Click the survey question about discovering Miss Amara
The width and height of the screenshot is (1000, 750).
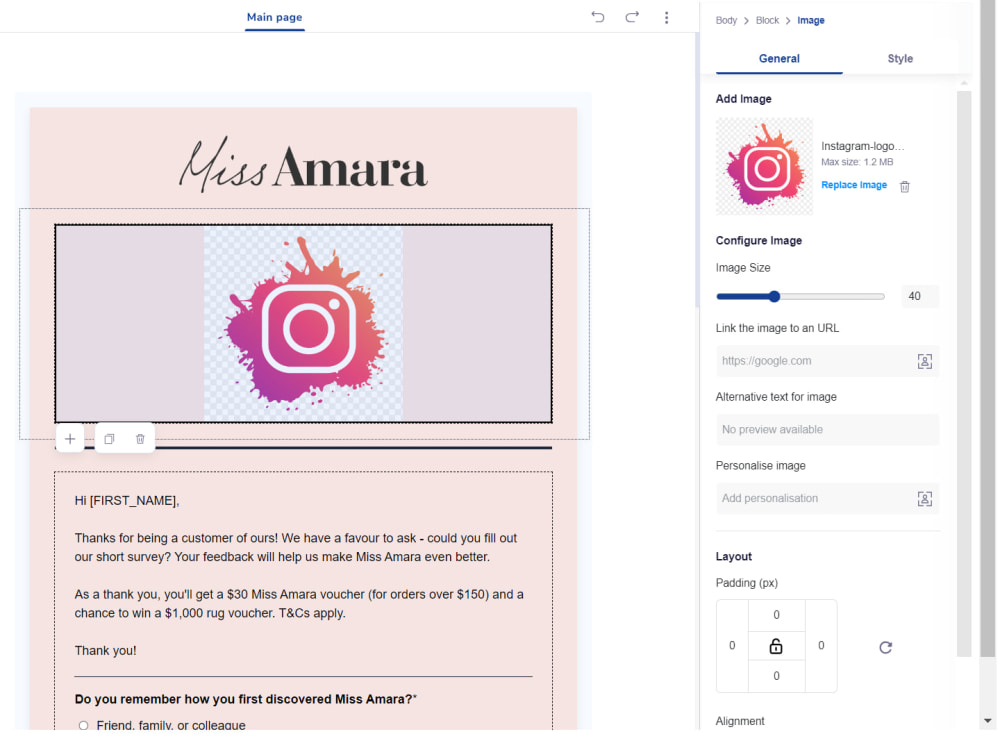pyautogui.click(x=246, y=699)
